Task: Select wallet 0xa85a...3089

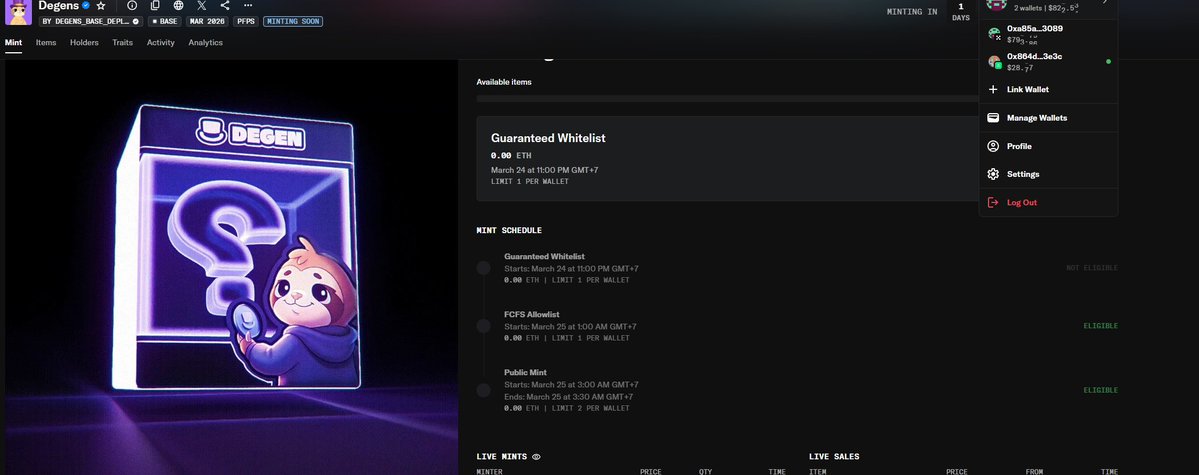Action: (x=1048, y=34)
